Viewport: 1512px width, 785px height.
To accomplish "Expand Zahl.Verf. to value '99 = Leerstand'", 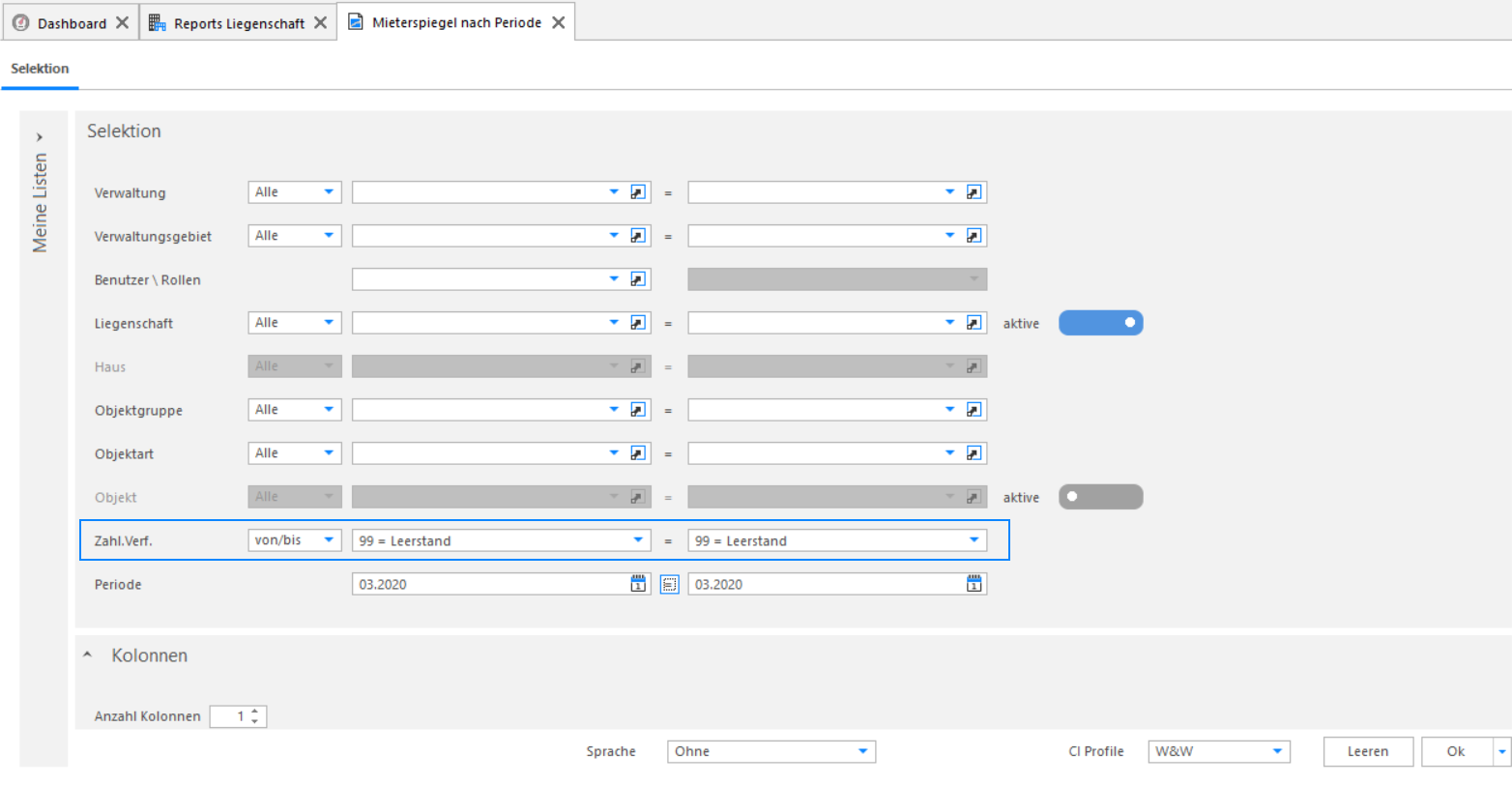I will pos(974,540).
